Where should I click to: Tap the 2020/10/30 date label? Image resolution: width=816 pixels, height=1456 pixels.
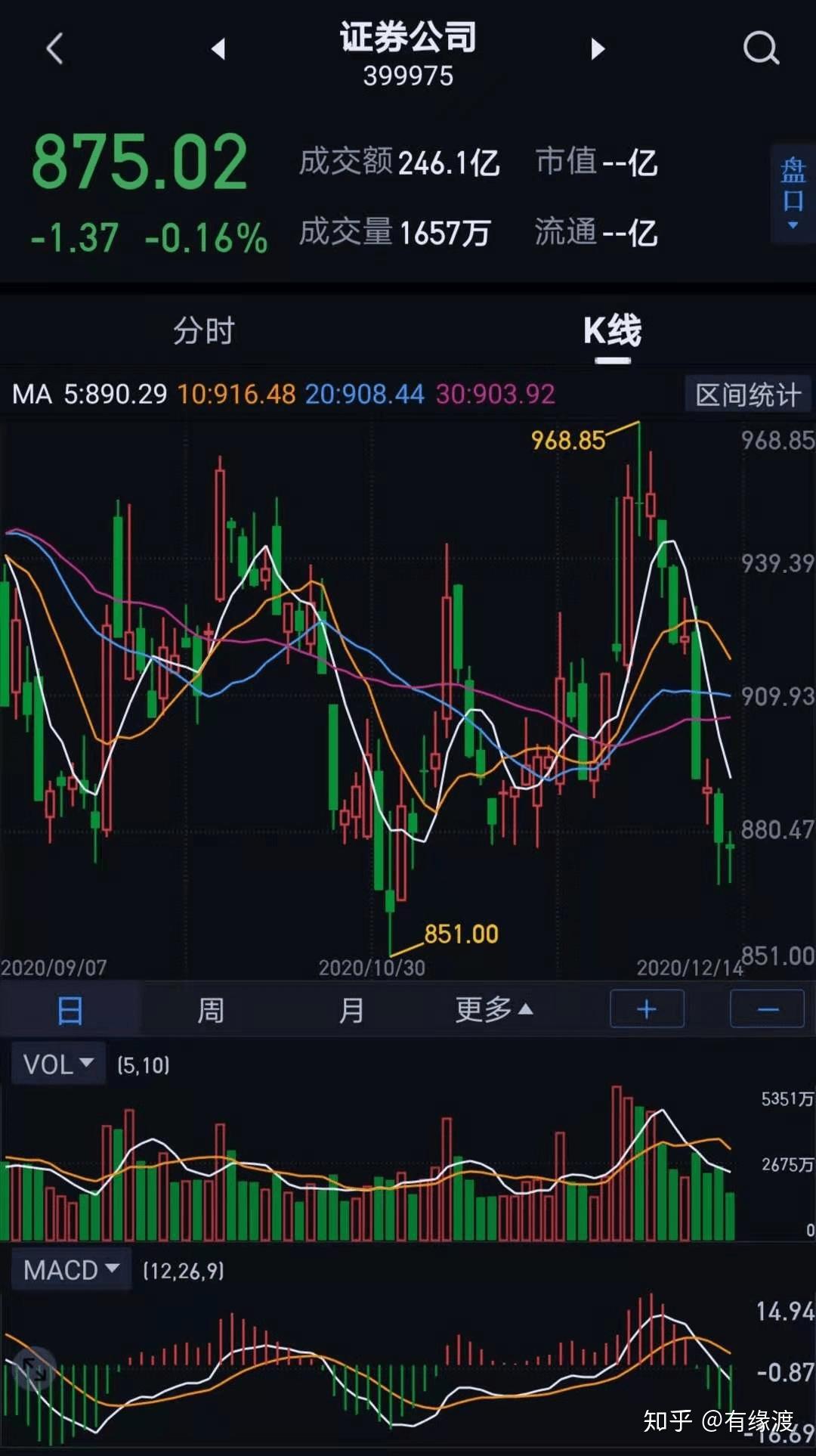click(372, 968)
